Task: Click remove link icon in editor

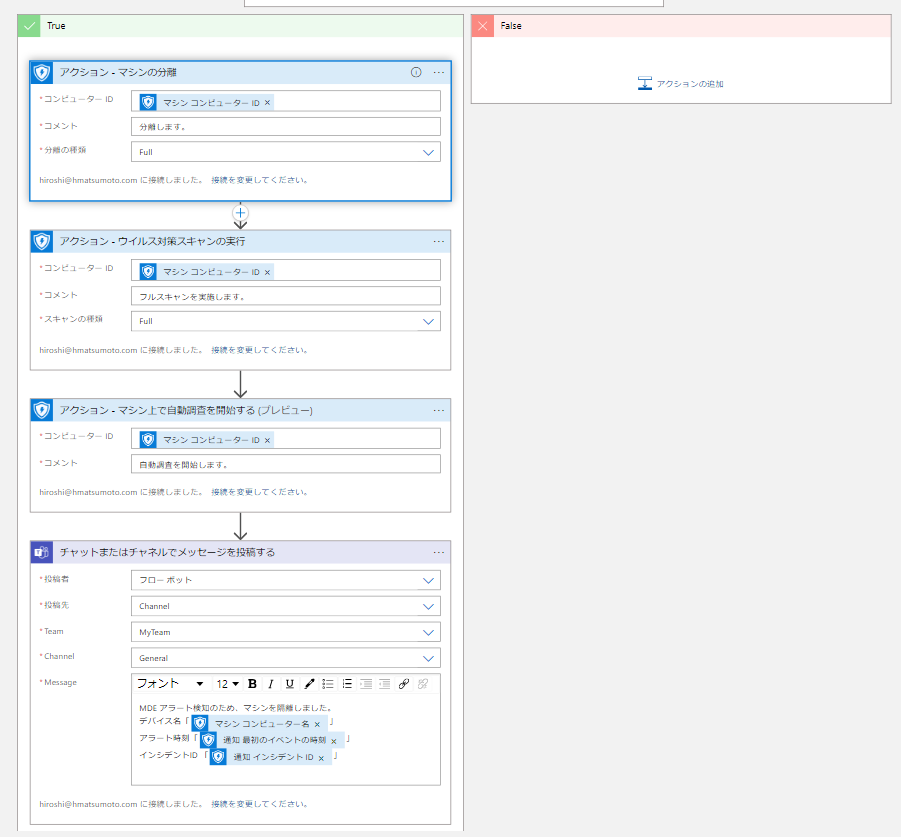Action: (423, 684)
